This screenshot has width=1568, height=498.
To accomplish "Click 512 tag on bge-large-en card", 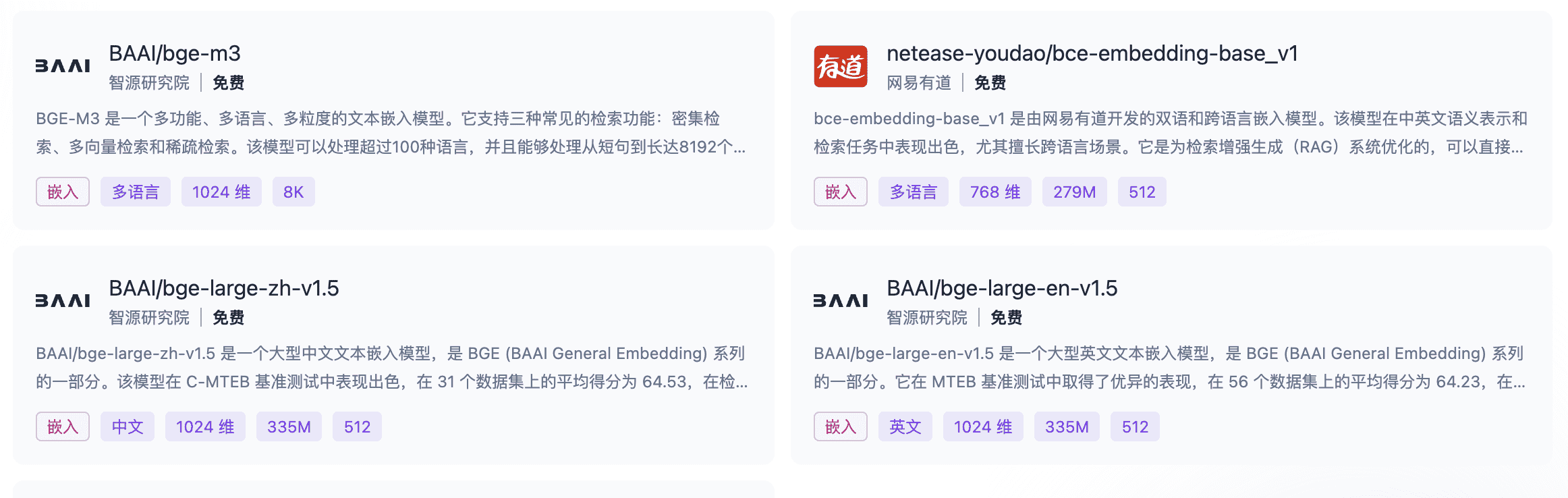I will [x=1135, y=427].
